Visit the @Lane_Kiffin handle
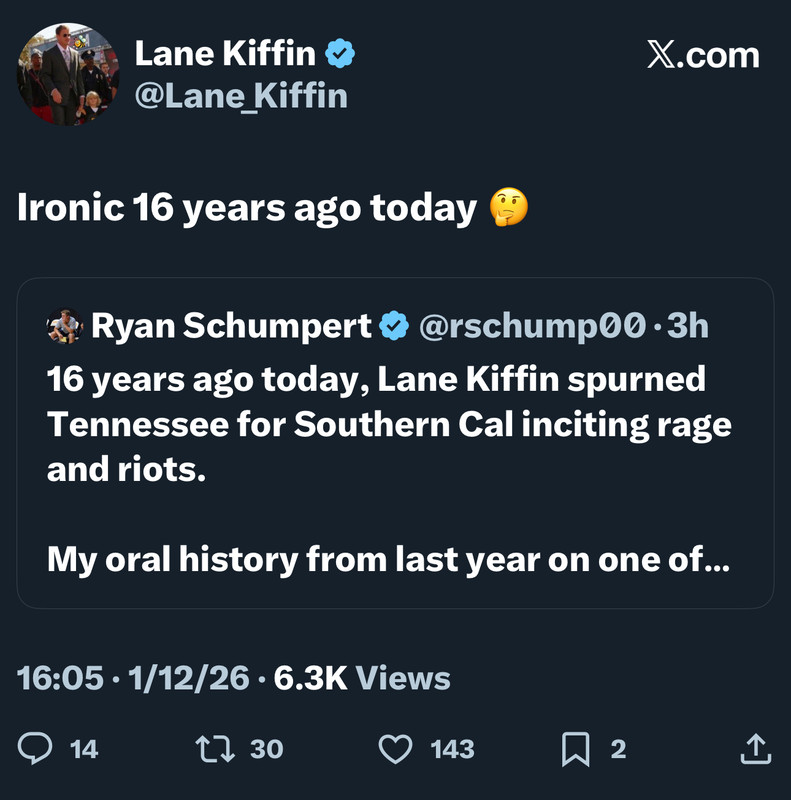The image size is (791, 800). tap(240, 96)
